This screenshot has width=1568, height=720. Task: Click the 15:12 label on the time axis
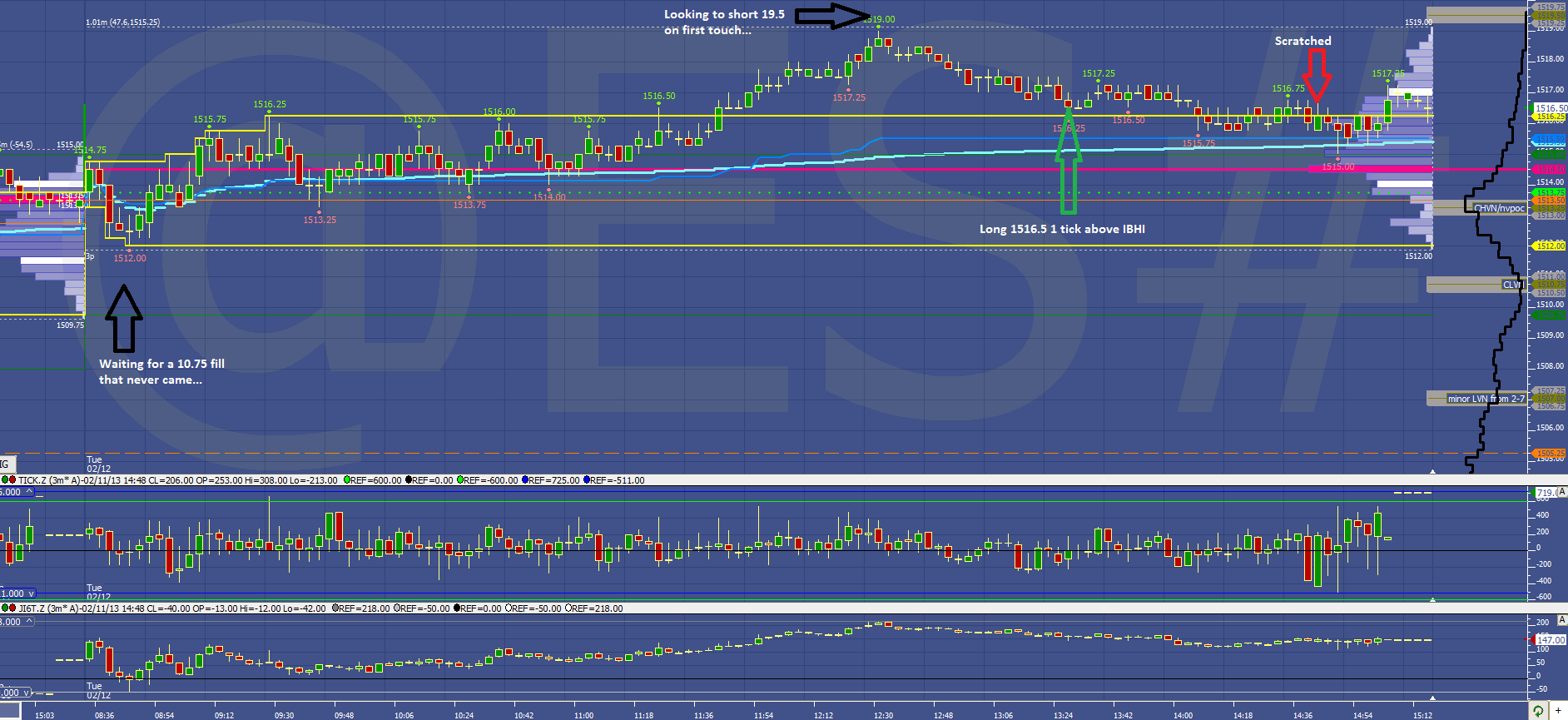[1422, 715]
